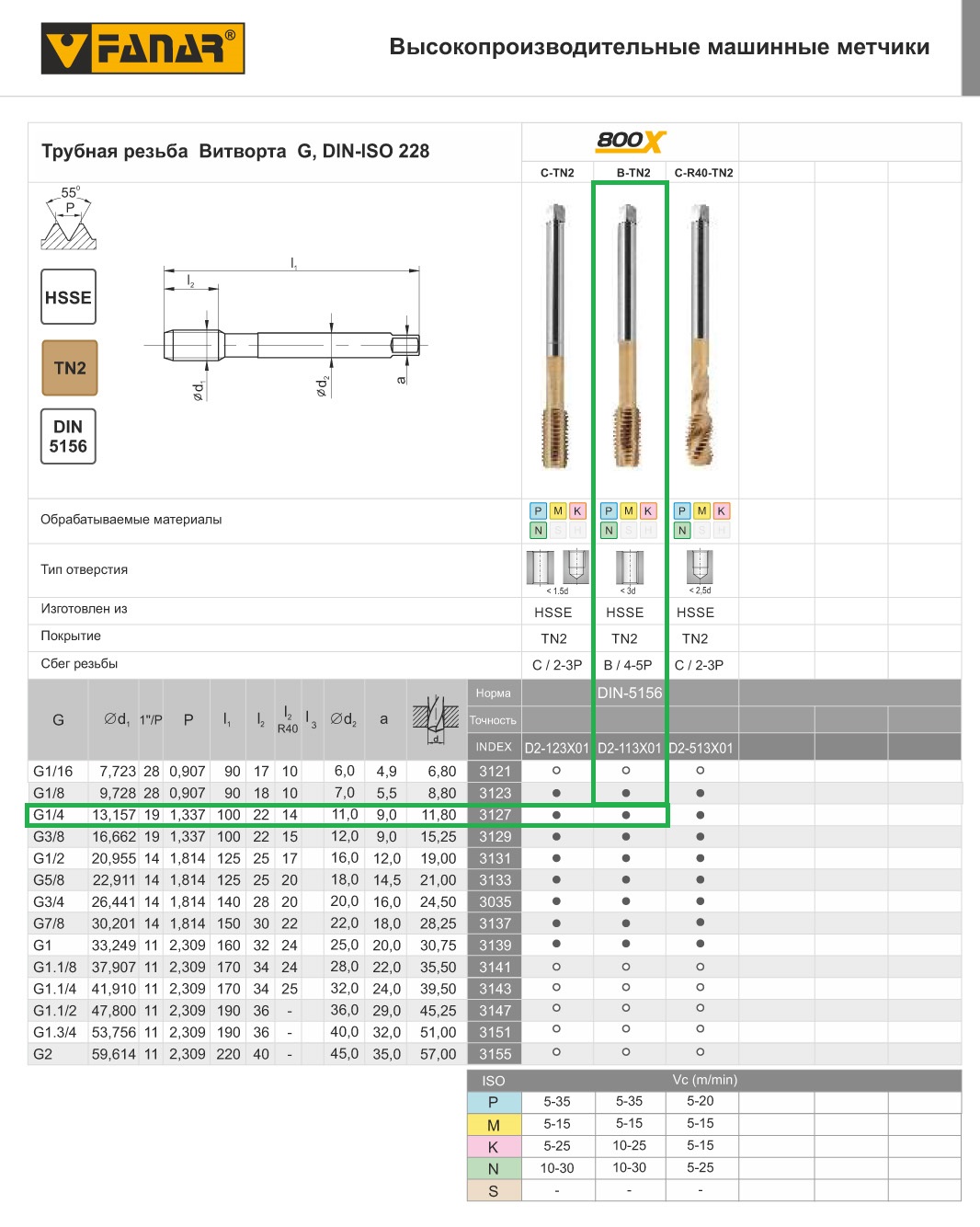This screenshot has width=980, height=1227.
Task: Click the green N cell in the ISO table
Action: pos(494,1169)
